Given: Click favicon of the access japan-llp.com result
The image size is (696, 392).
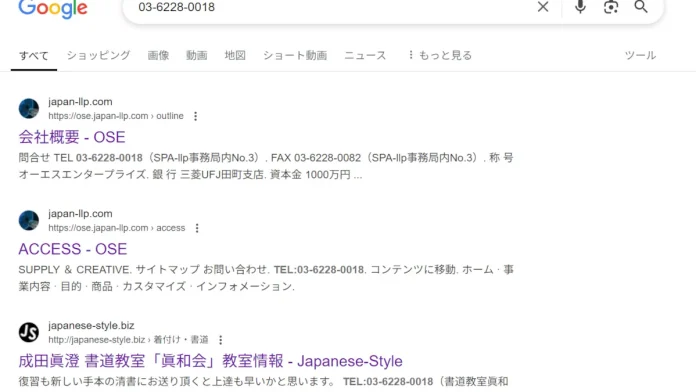Looking at the screenshot, I should 29,220.
